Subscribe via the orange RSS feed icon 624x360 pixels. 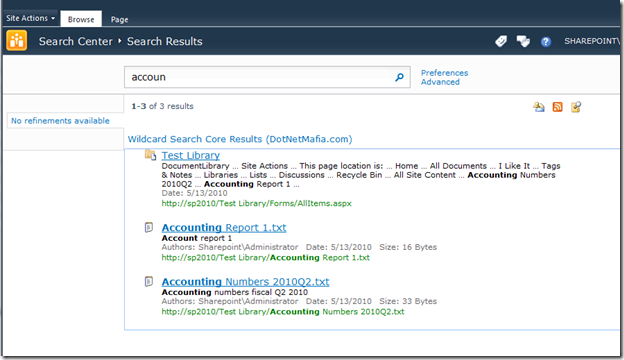(x=558, y=107)
